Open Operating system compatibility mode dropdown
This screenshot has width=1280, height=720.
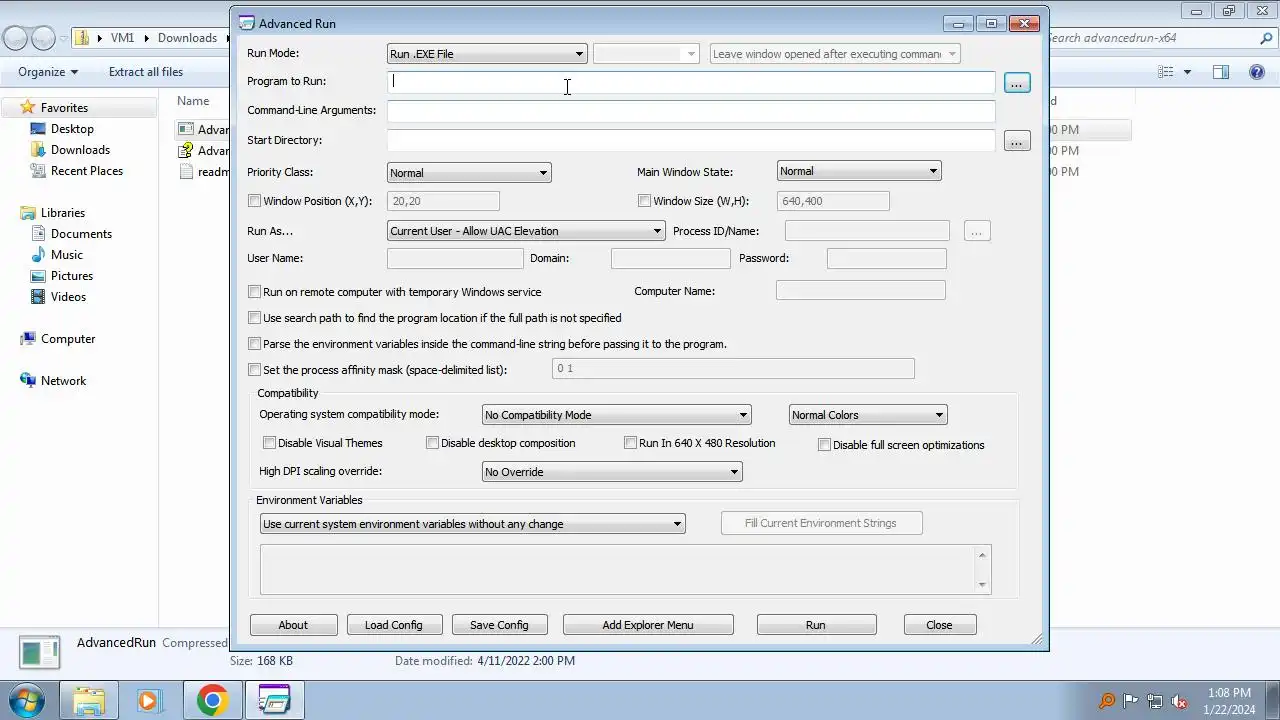616,415
